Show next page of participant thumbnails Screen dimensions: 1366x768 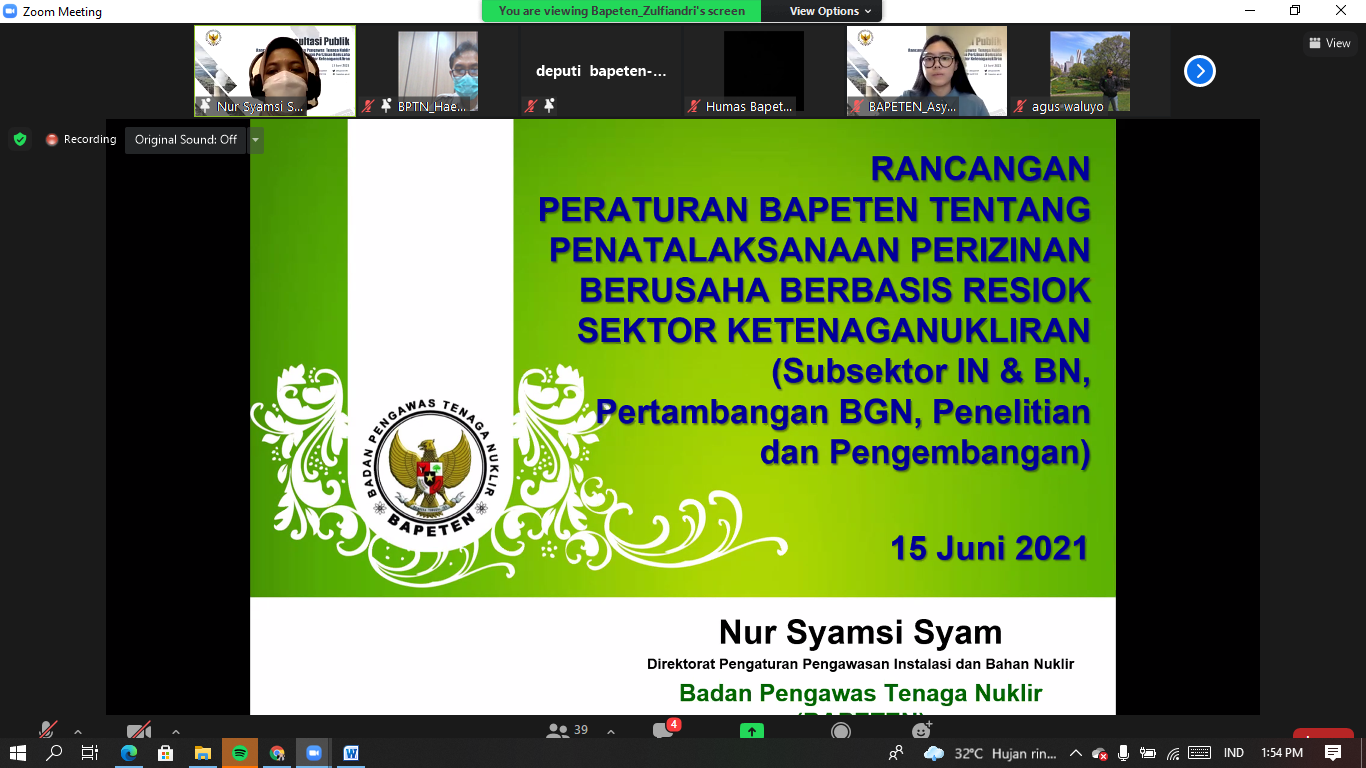tap(1200, 71)
